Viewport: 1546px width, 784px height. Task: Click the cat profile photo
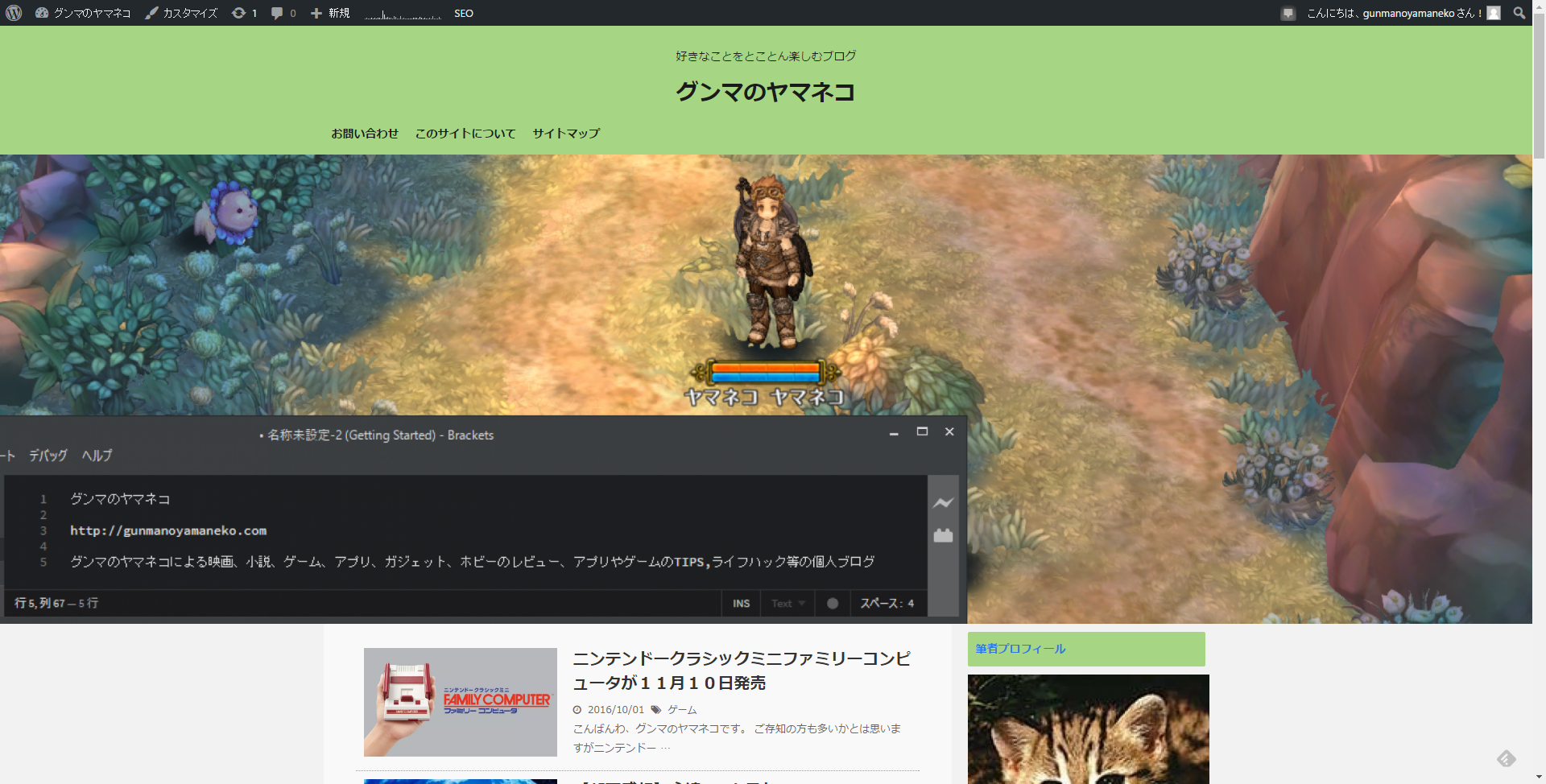1089,729
